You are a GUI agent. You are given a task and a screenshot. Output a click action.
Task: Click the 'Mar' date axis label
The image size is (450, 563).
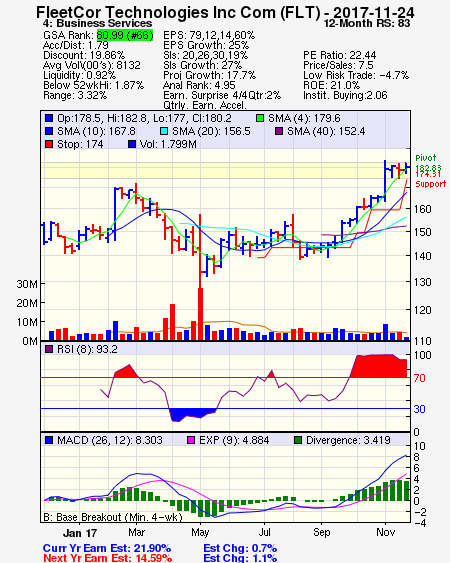pyautogui.click(x=136, y=532)
